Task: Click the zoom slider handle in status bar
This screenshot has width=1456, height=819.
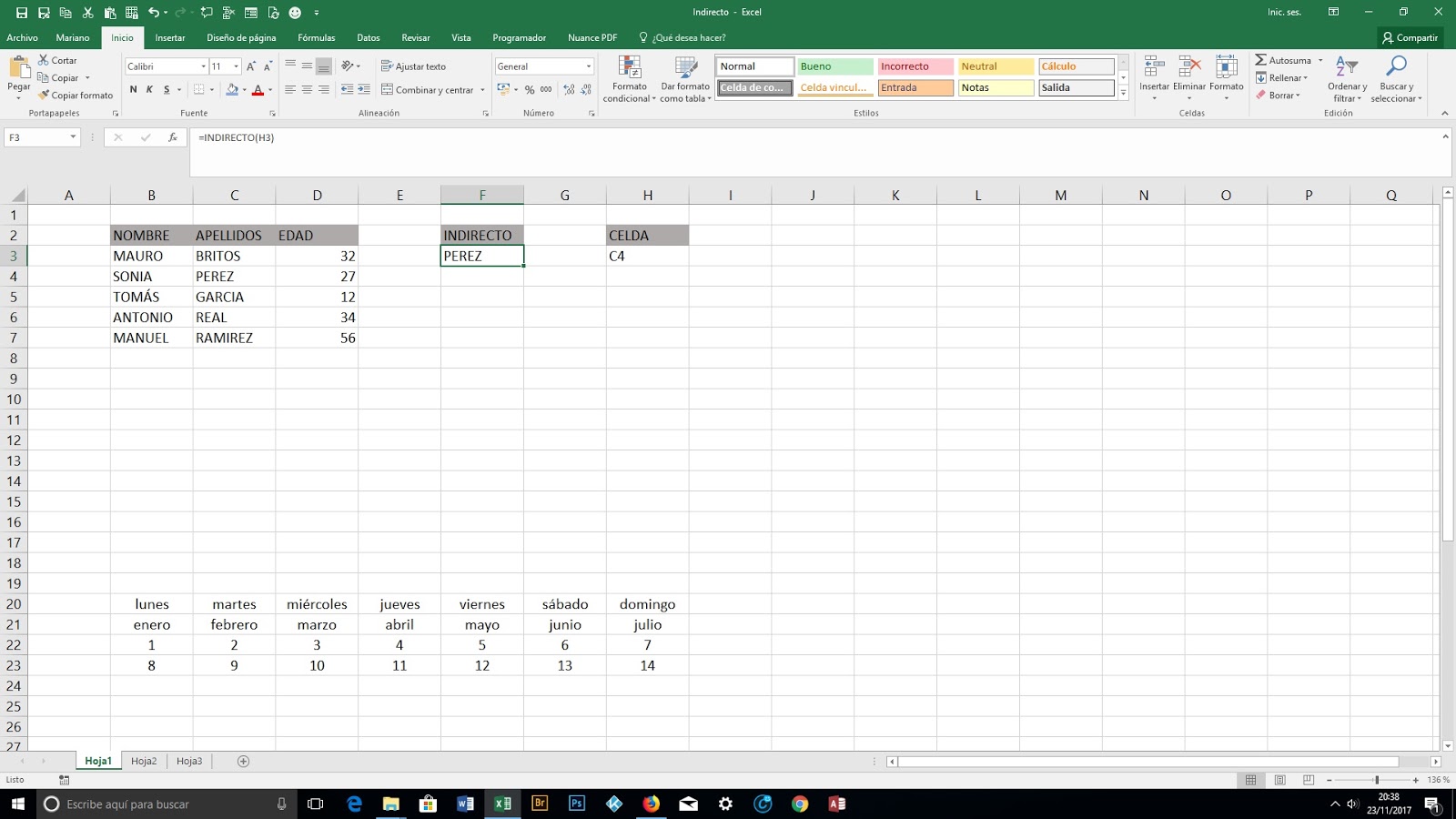Action: 1377,780
